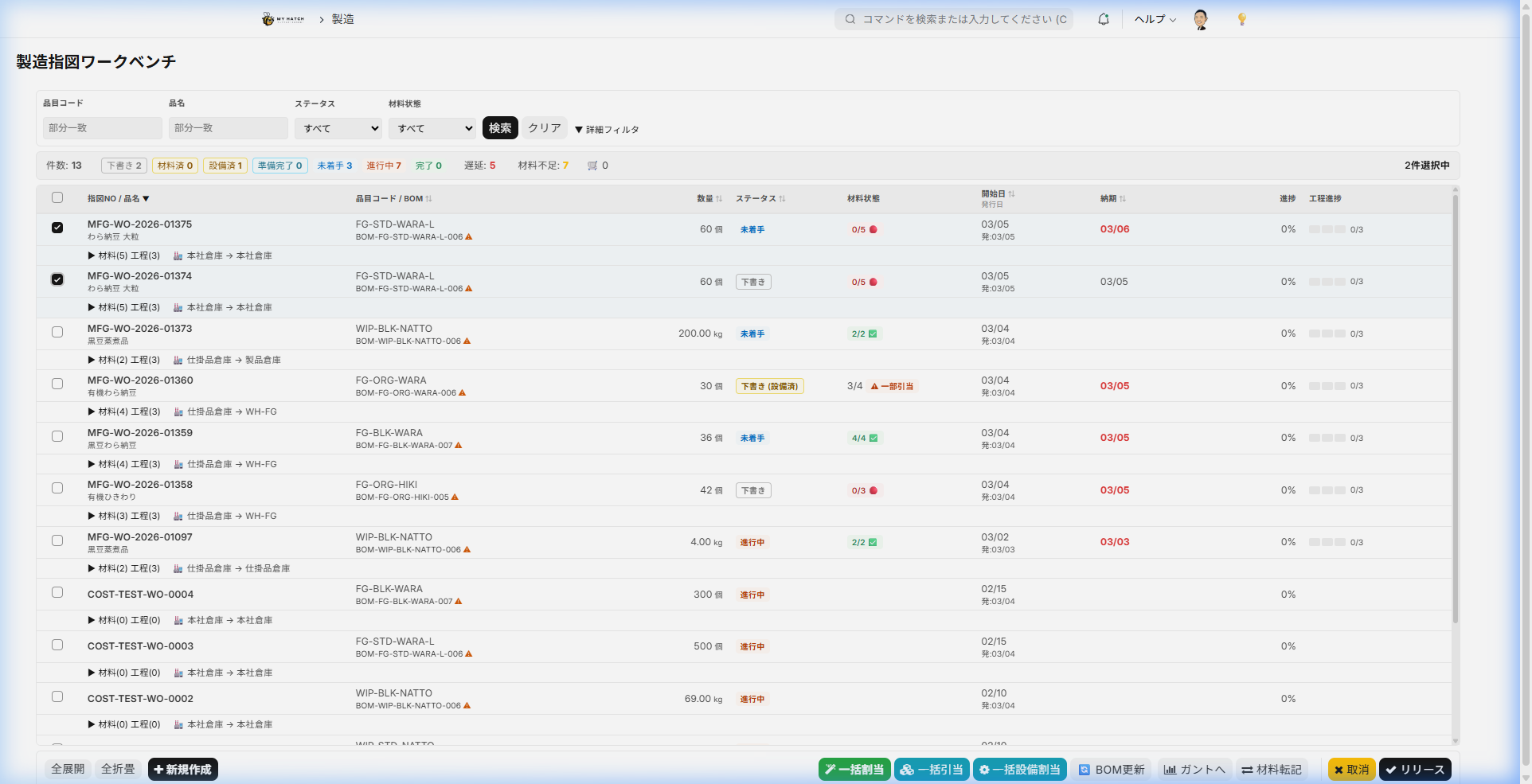
Task: Toggle the select-all header checkbox
Action: [x=57, y=197]
